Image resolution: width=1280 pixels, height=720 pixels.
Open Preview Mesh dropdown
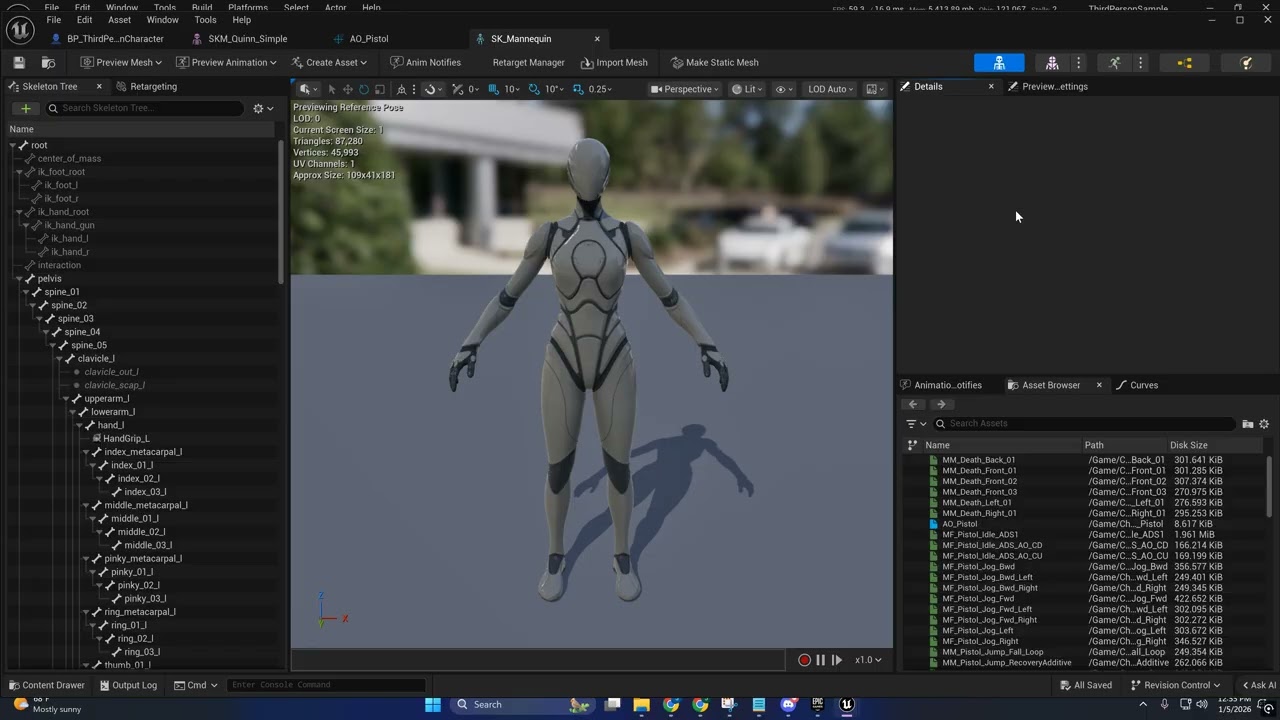[x=120, y=63]
